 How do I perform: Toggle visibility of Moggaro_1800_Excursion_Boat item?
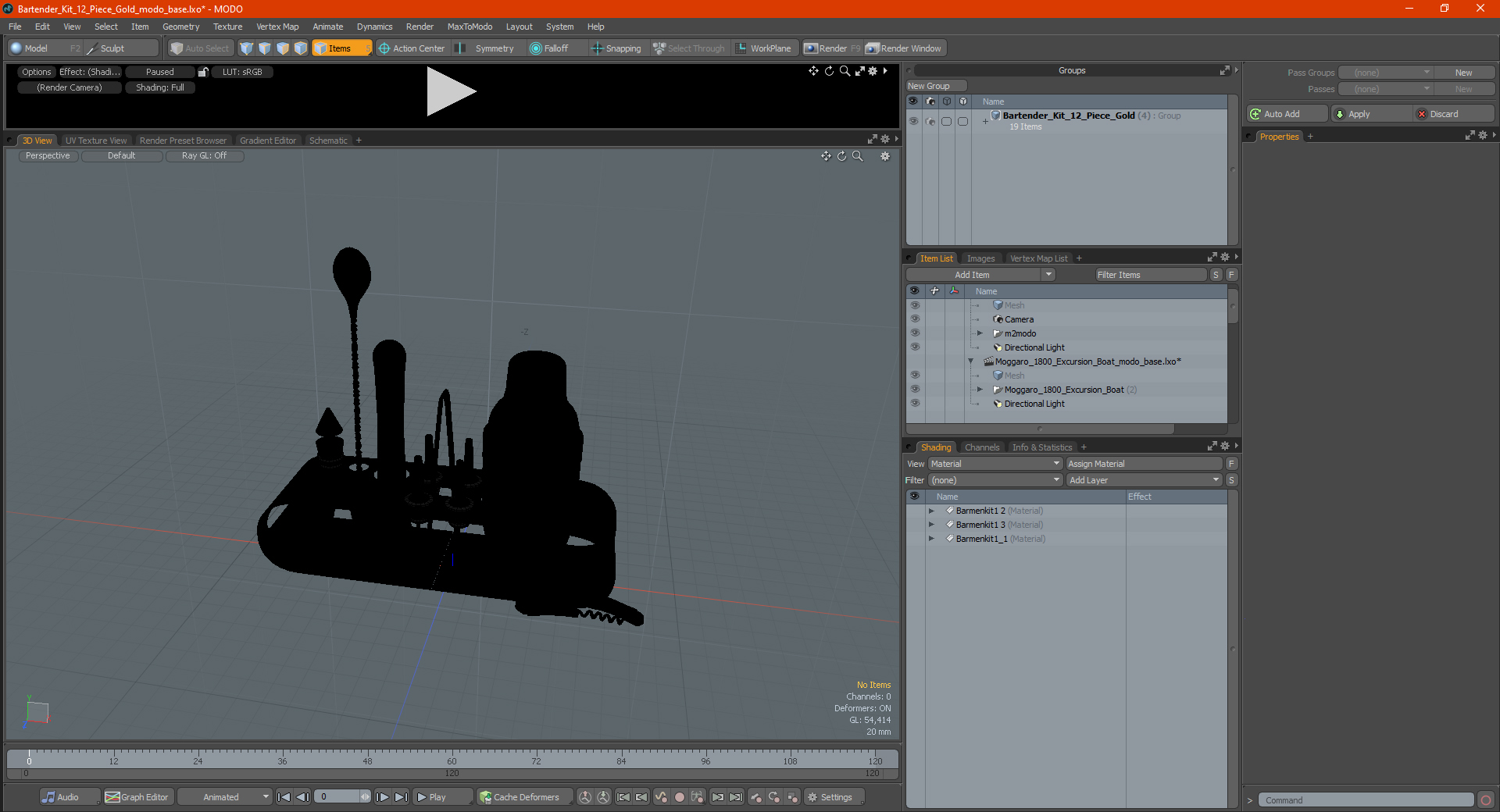tap(915, 390)
